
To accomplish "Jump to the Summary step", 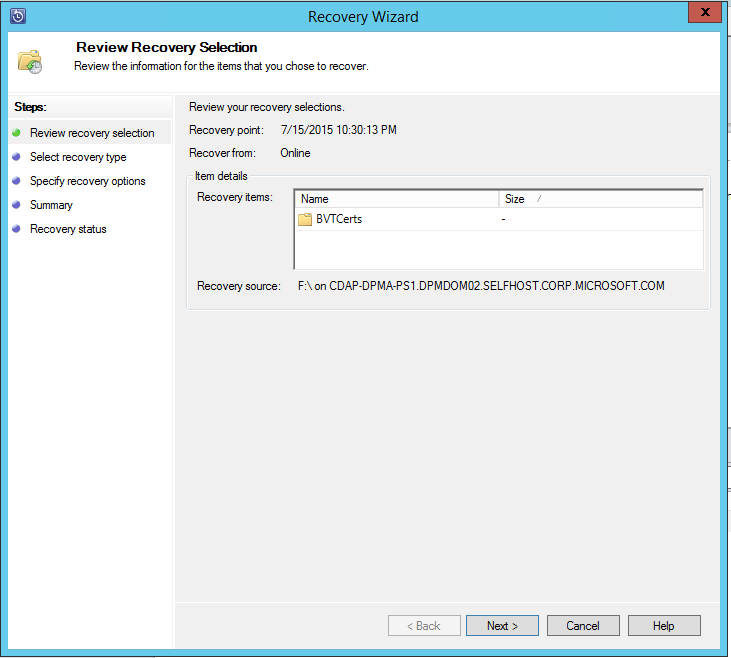I will click(51, 205).
